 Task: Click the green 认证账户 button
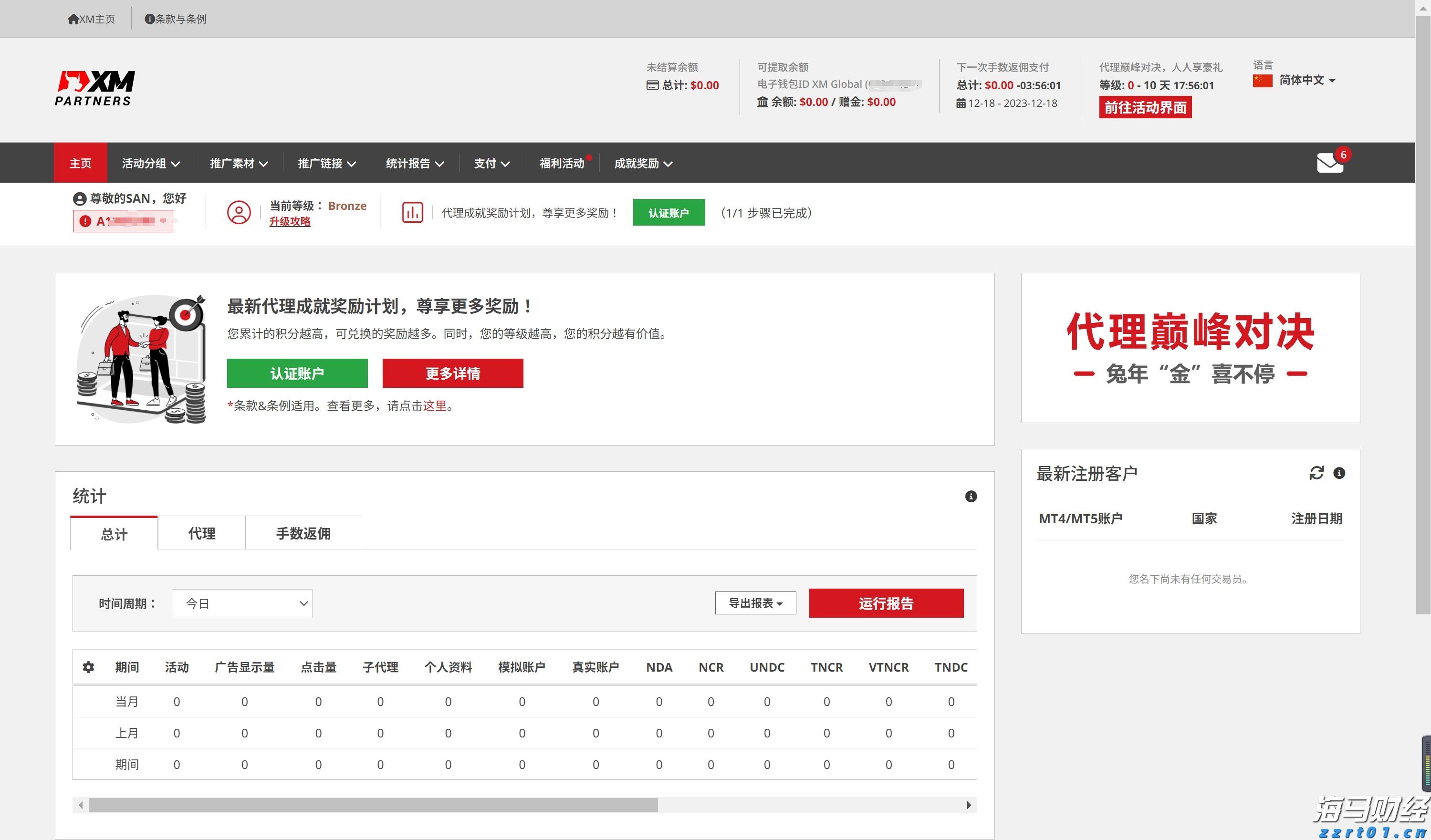[x=298, y=373]
